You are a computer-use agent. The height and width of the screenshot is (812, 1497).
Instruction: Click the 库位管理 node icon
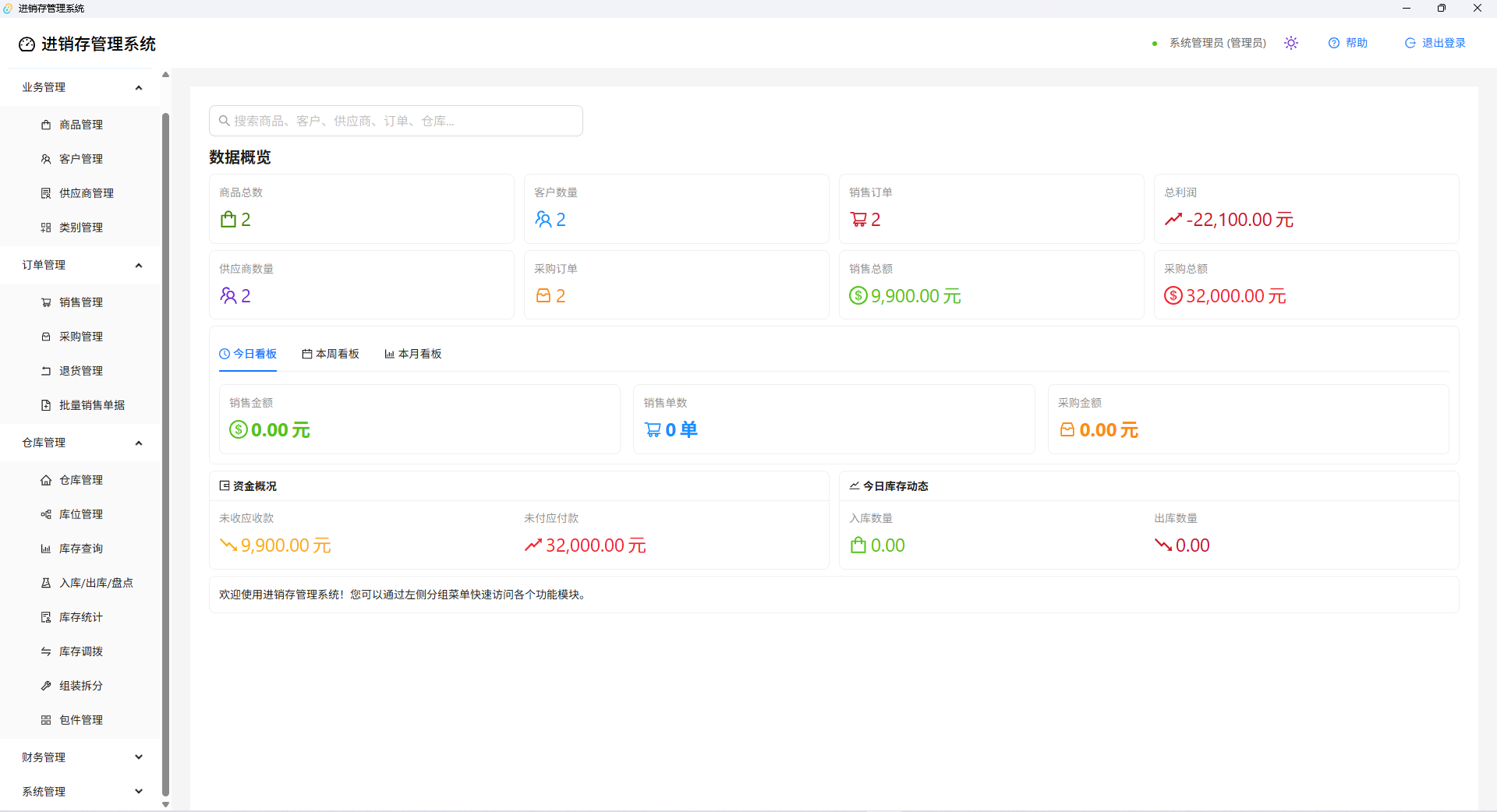(46, 514)
